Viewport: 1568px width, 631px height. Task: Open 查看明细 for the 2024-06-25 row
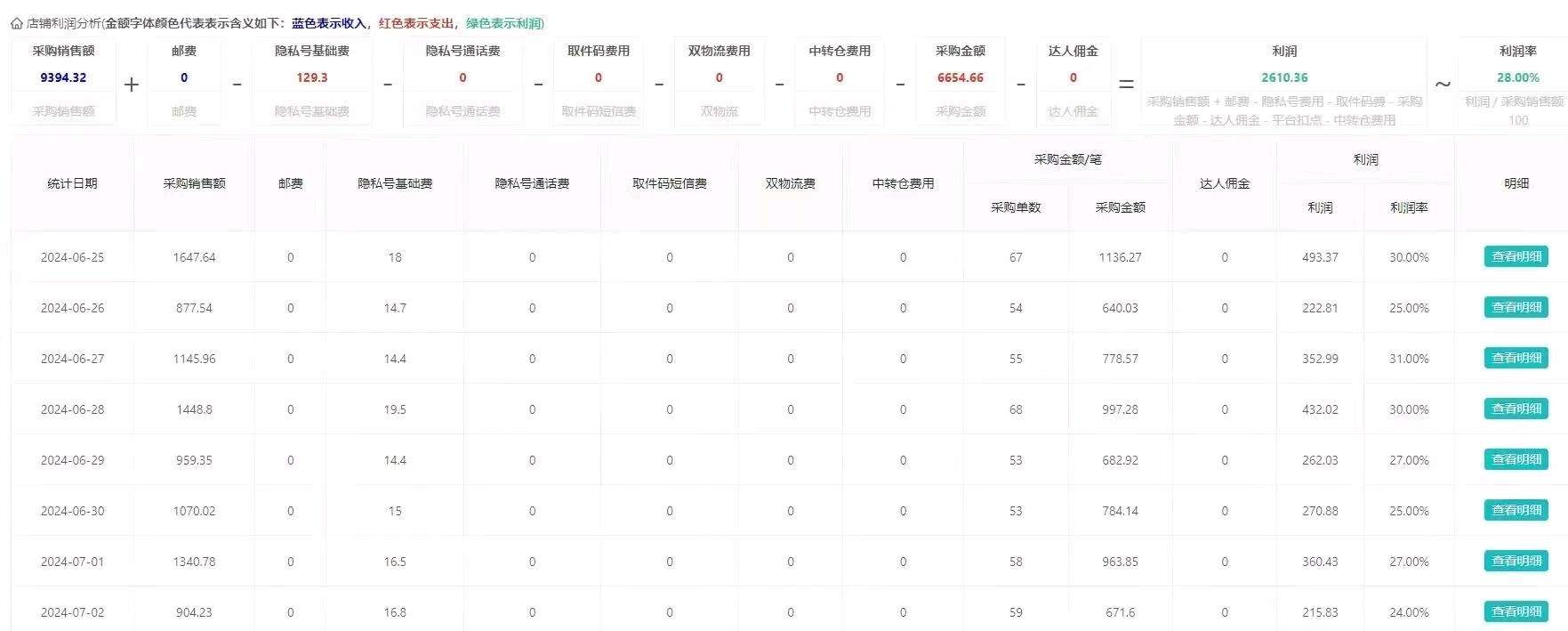click(1516, 256)
